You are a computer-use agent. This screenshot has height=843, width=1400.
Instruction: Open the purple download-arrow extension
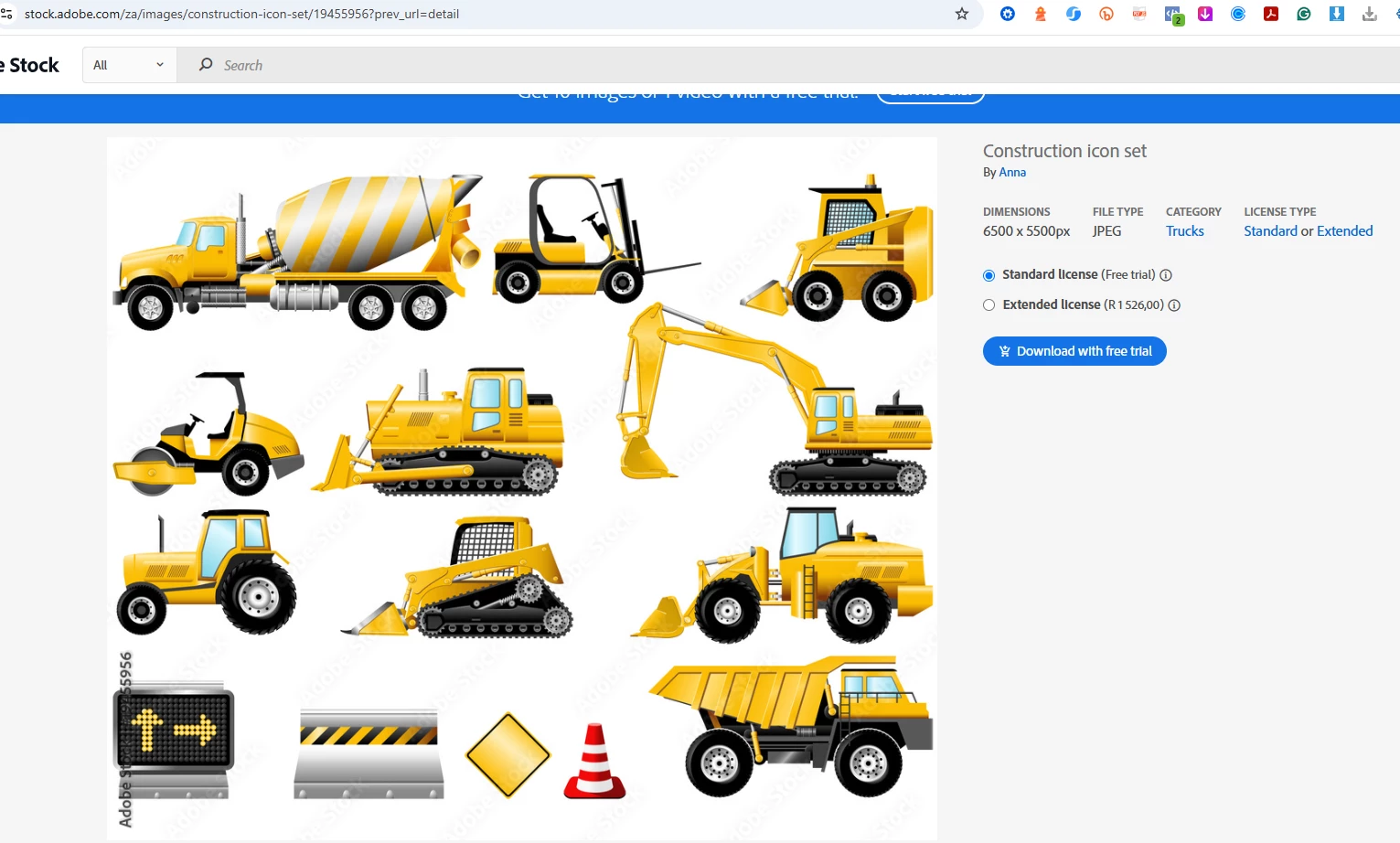(x=1205, y=14)
